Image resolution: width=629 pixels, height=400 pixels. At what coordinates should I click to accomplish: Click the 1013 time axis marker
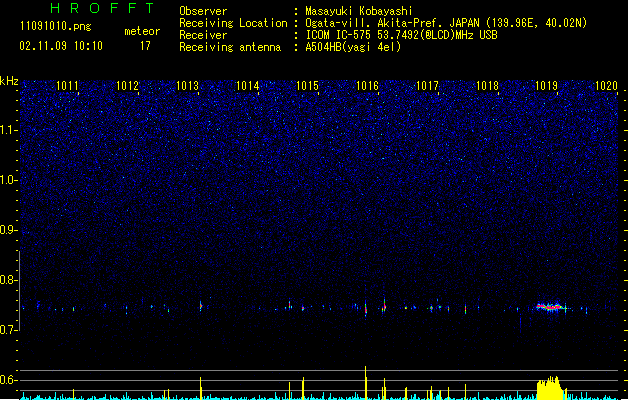187,86
